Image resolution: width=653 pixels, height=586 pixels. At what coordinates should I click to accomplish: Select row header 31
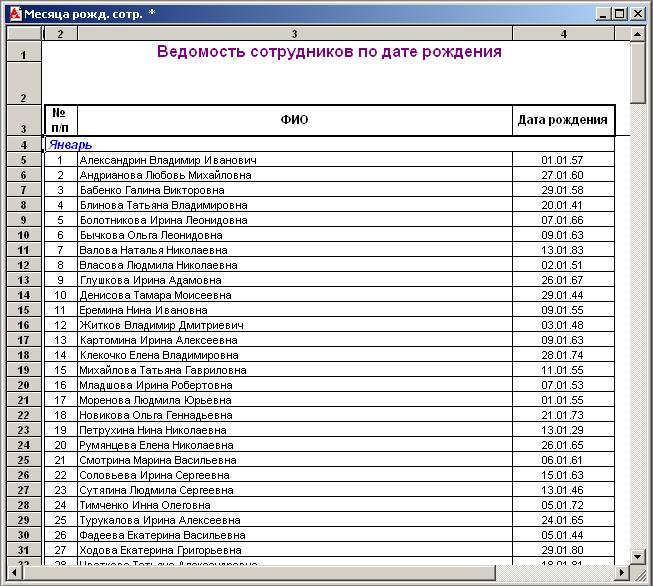24,550
